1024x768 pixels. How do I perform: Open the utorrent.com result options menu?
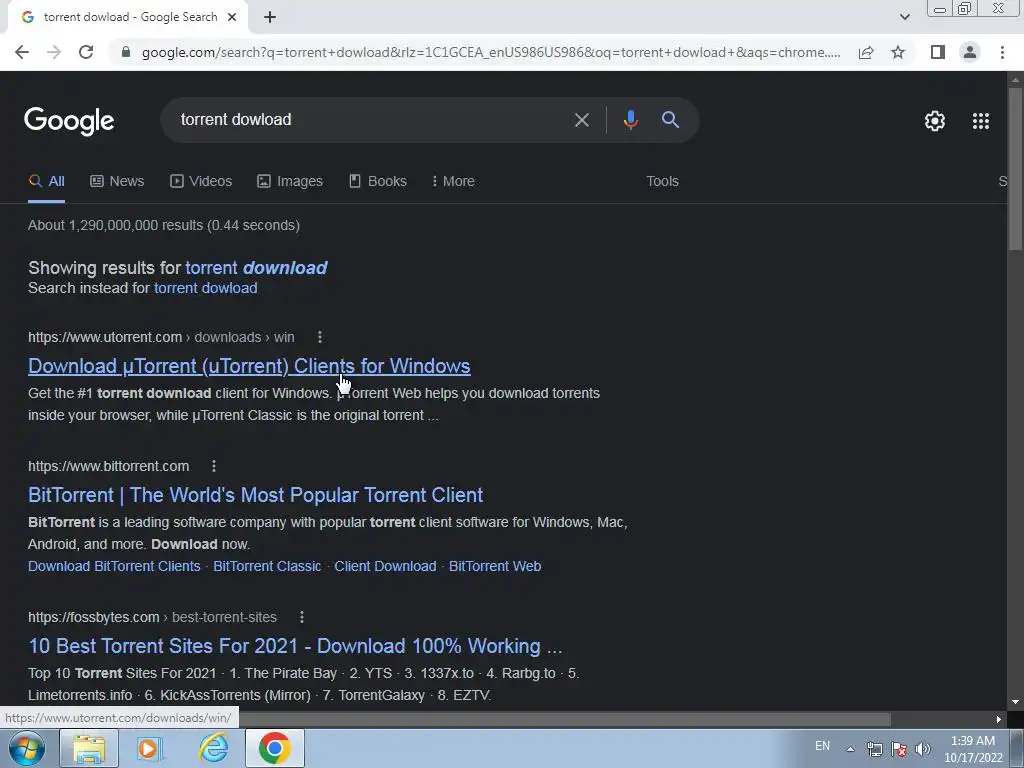point(319,337)
